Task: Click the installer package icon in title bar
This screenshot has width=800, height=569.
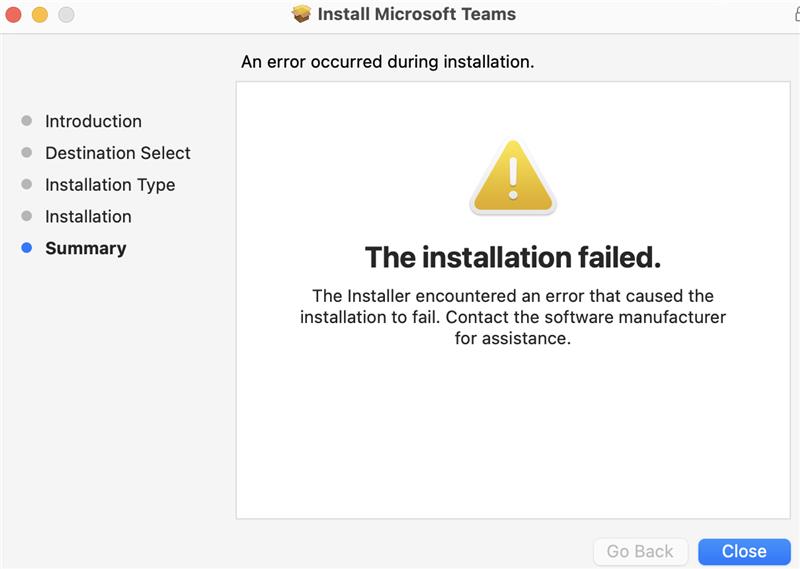Action: point(301,14)
